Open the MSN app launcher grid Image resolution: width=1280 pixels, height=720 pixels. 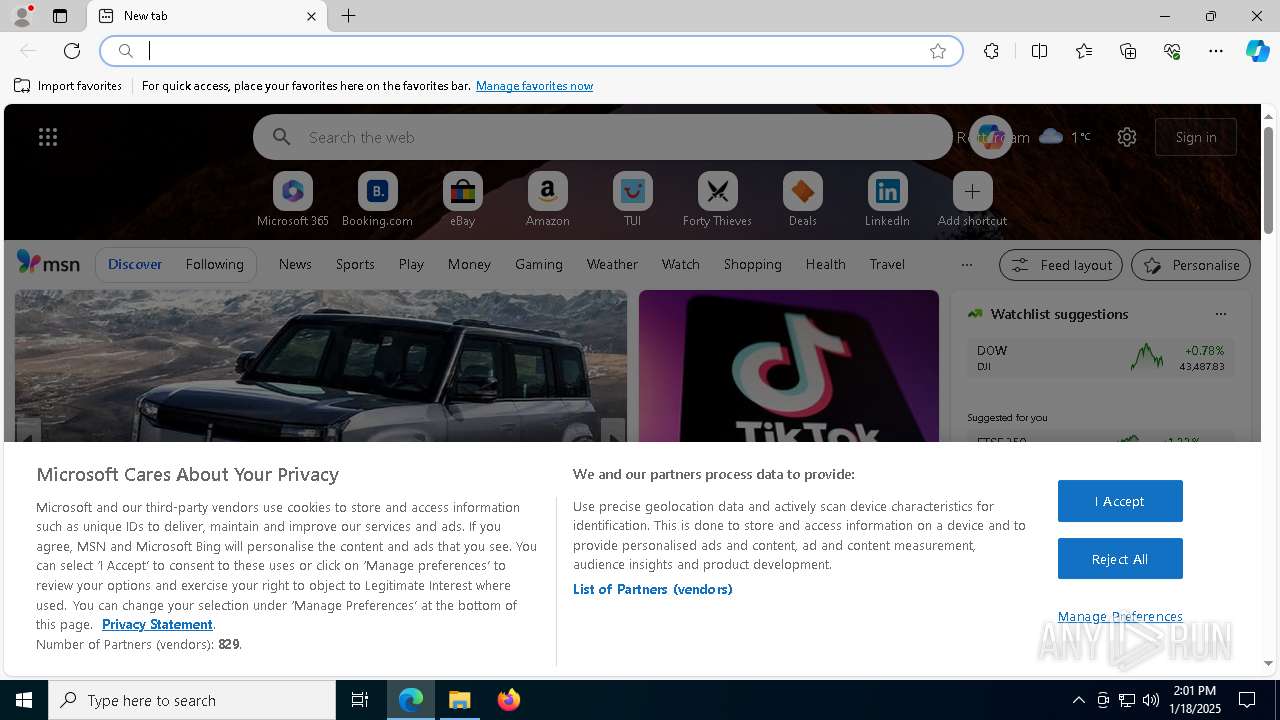point(48,137)
